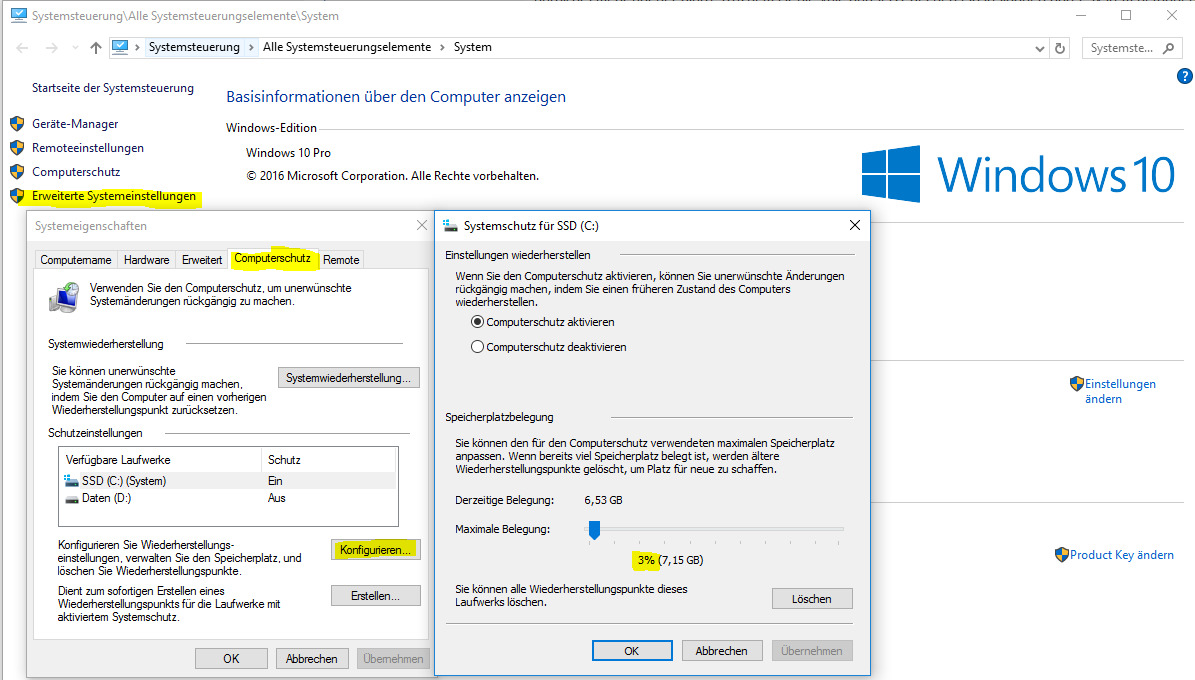Open Remoteeinstellungen link

(x=88, y=148)
